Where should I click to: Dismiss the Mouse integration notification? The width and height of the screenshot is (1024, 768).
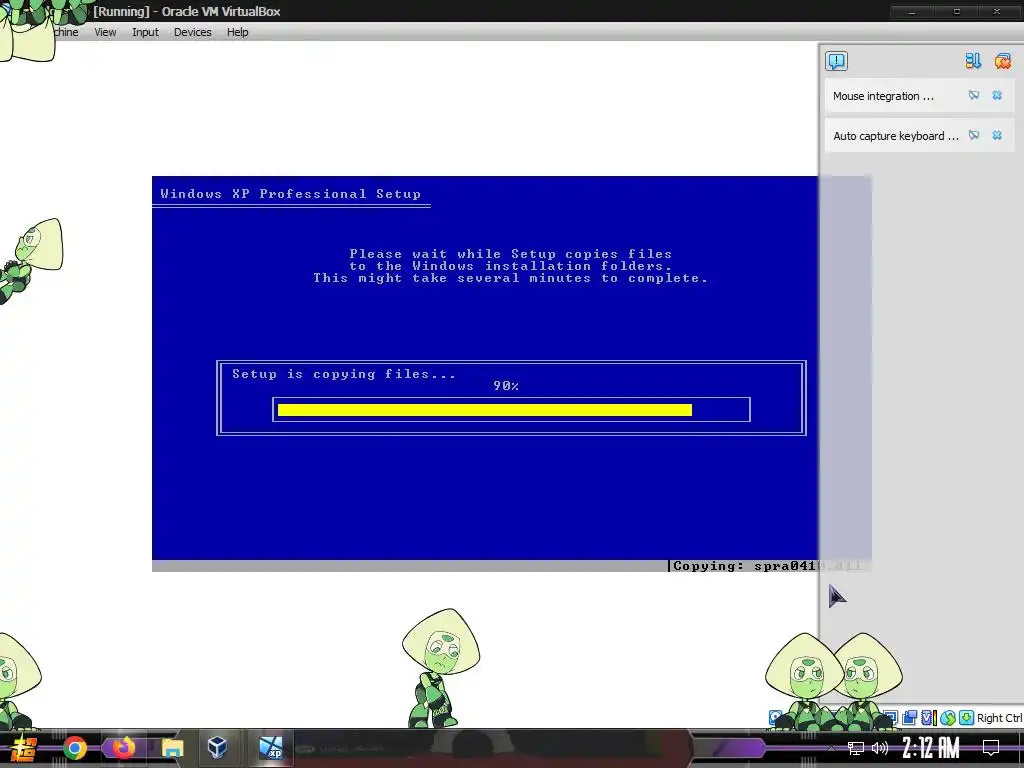pyautogui.click(x=997, y=95)
